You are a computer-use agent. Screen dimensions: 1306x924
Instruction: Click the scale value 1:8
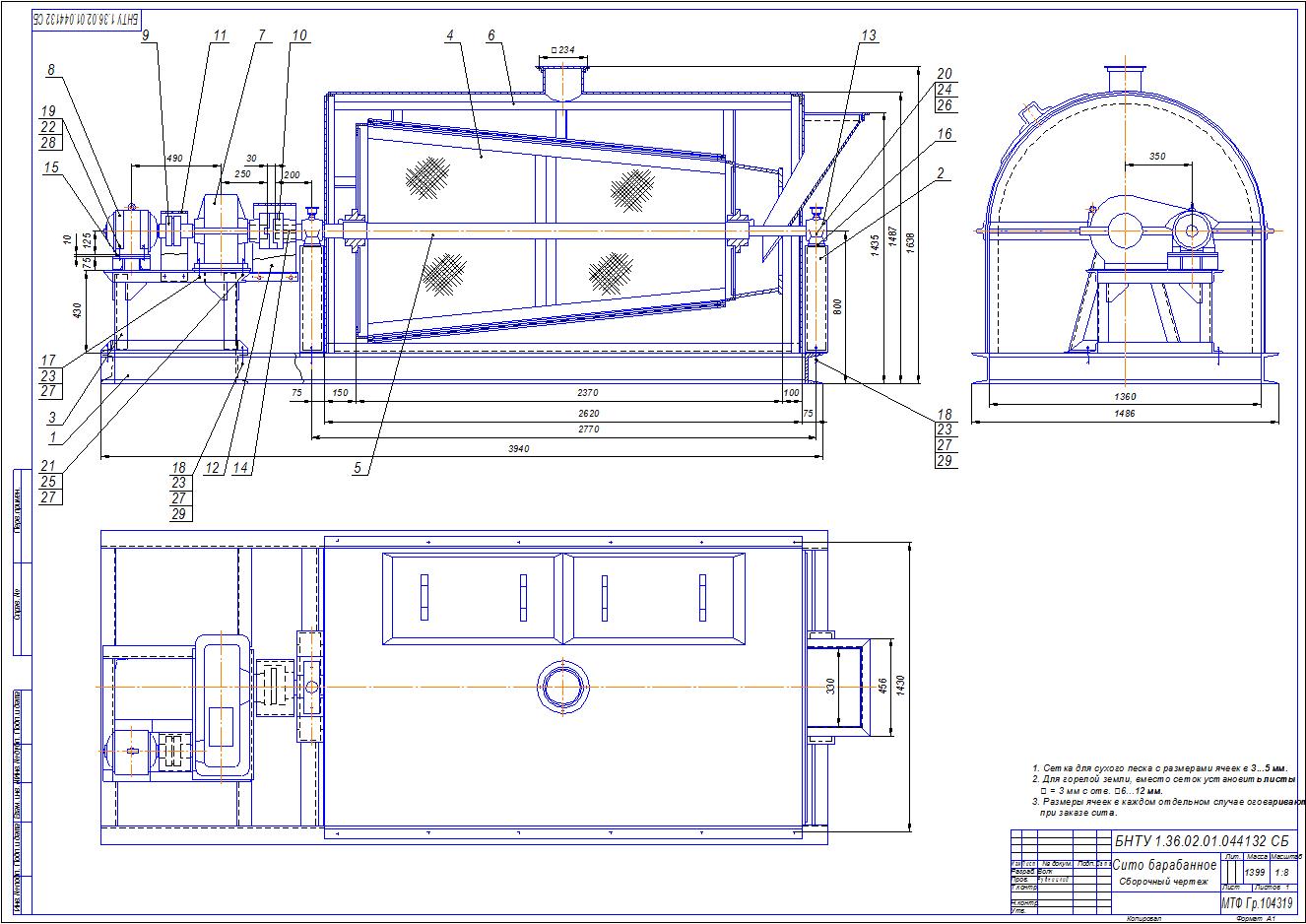point(1280,873)
